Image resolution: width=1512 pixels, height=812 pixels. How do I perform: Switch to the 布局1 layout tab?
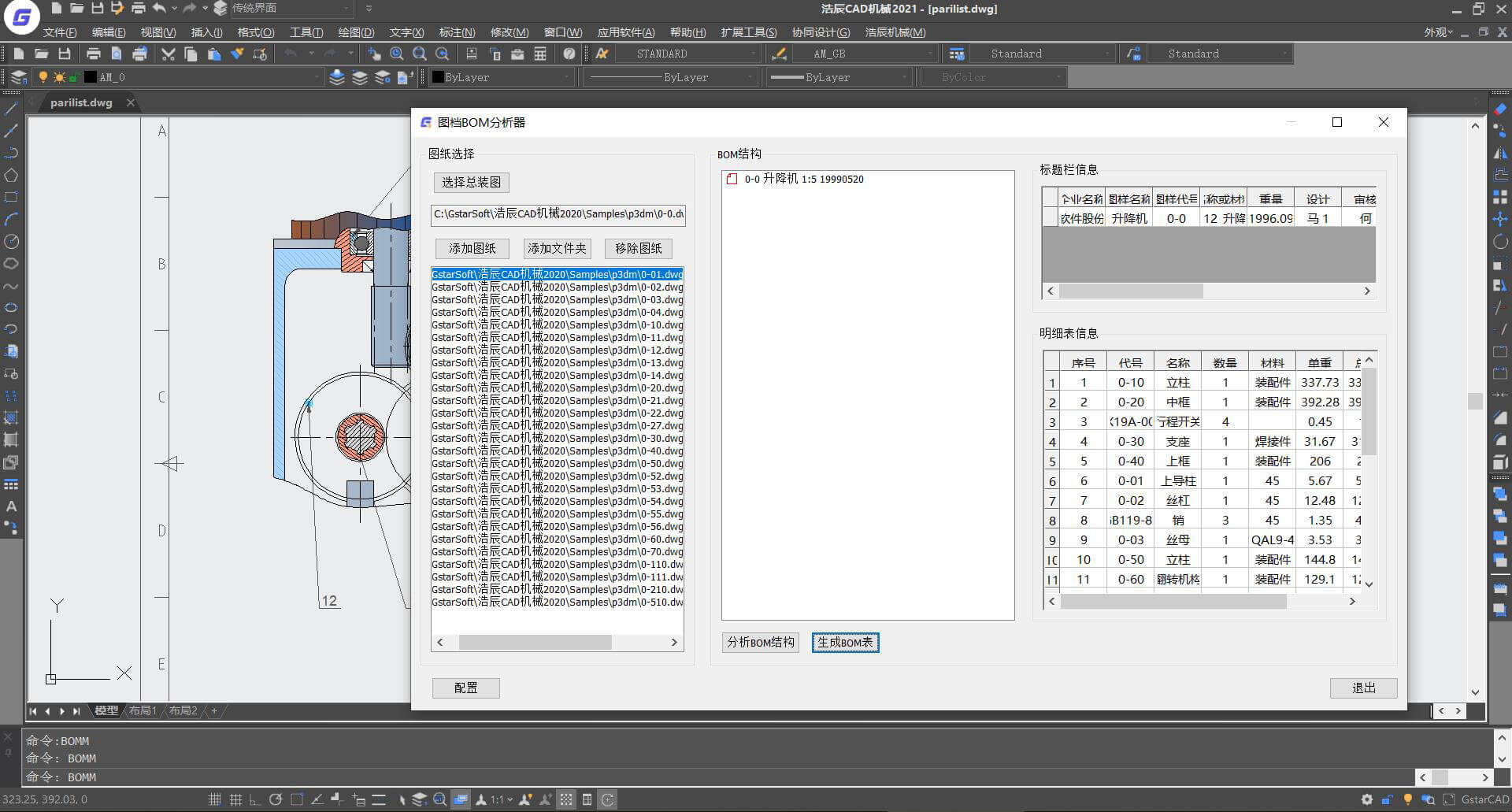[x=143, y=710]
